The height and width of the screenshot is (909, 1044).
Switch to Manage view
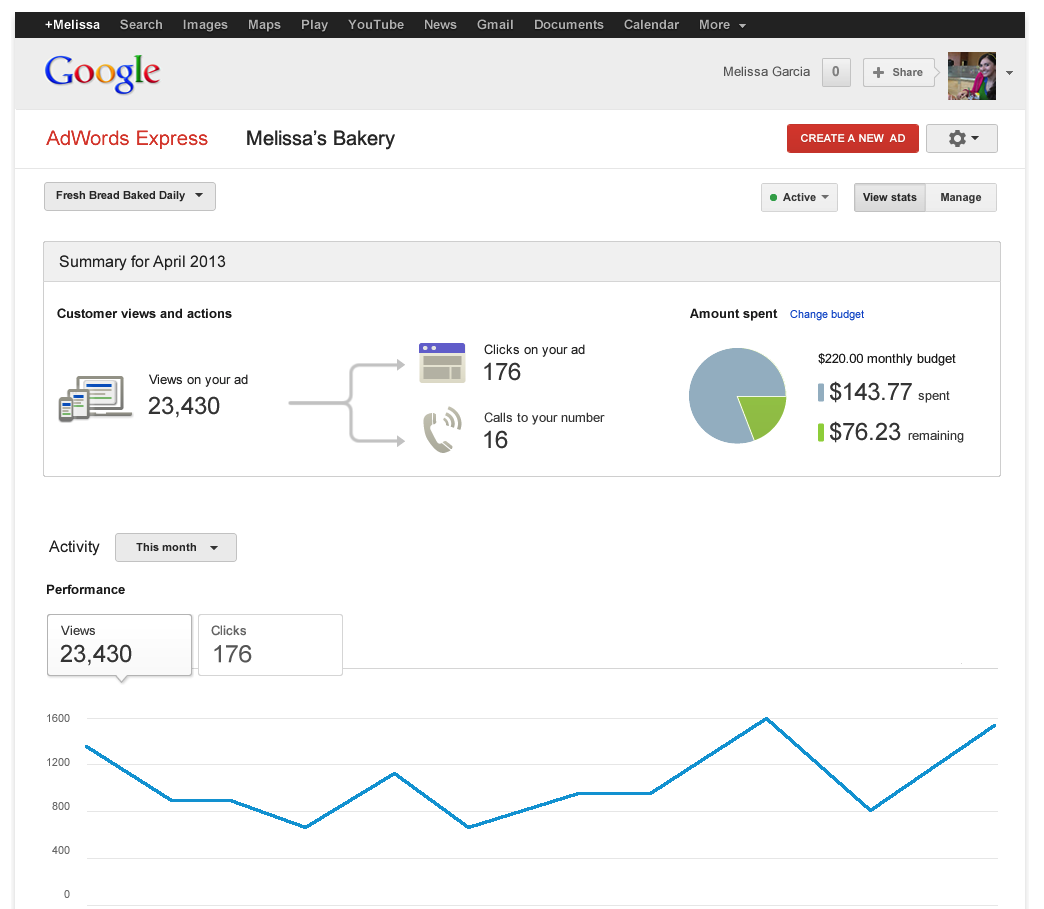(961, 198)
